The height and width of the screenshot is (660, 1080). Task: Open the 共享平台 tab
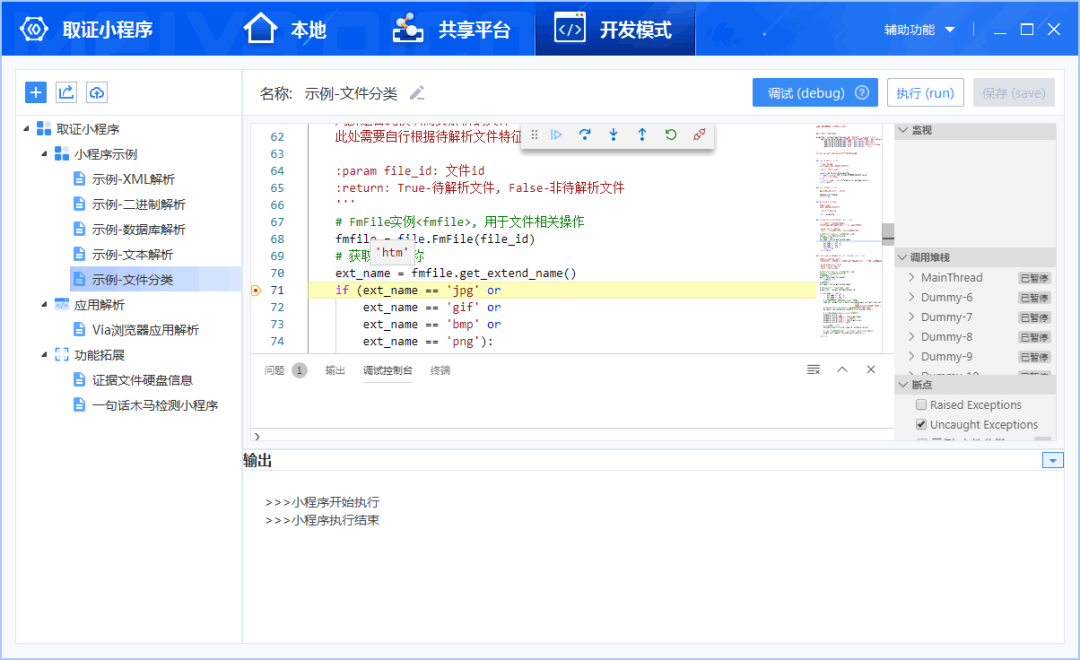(451, 29)
